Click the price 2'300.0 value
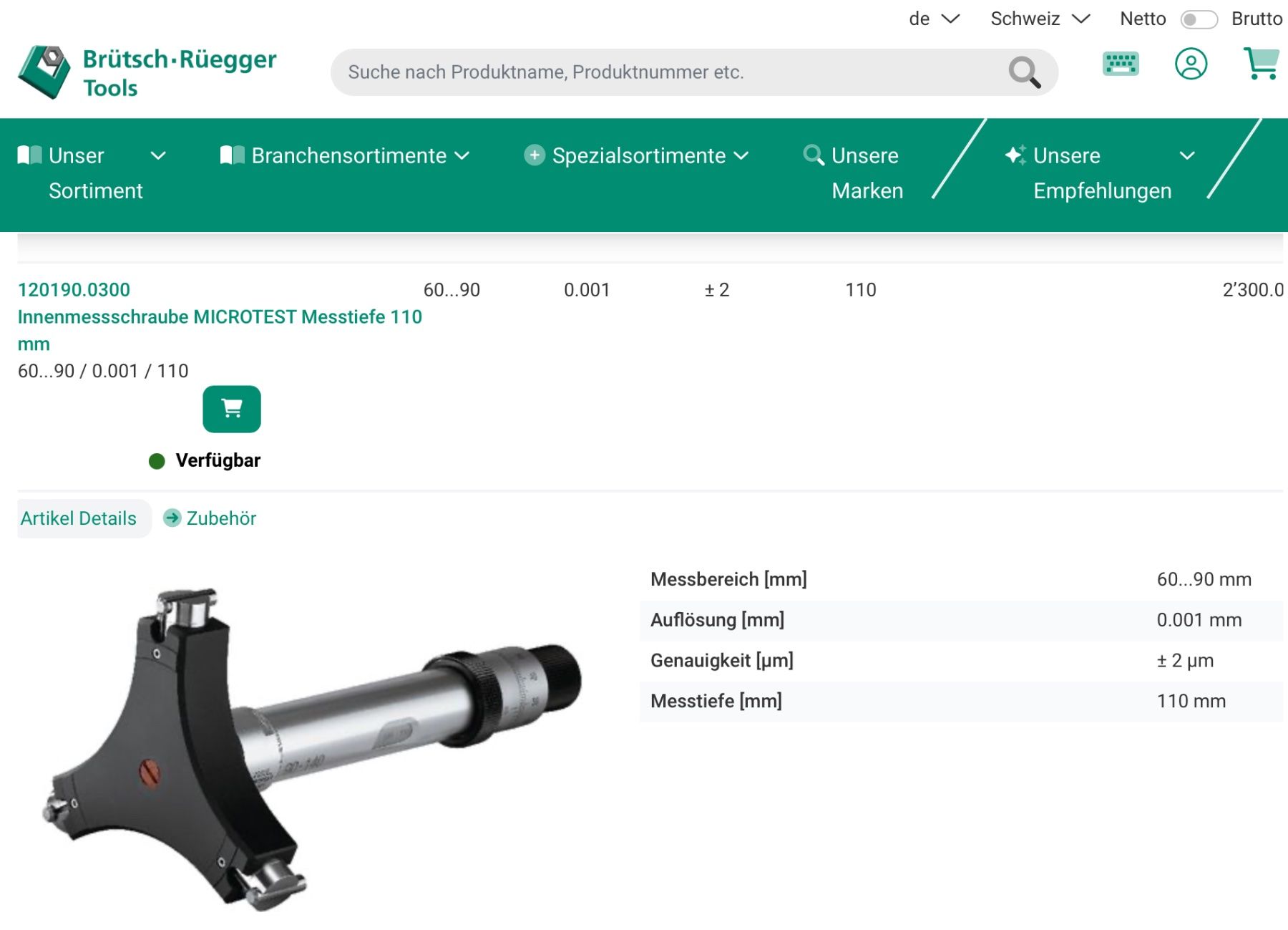The width and height of the screenshot is (1288, 930). click(x=1252, y=290)
